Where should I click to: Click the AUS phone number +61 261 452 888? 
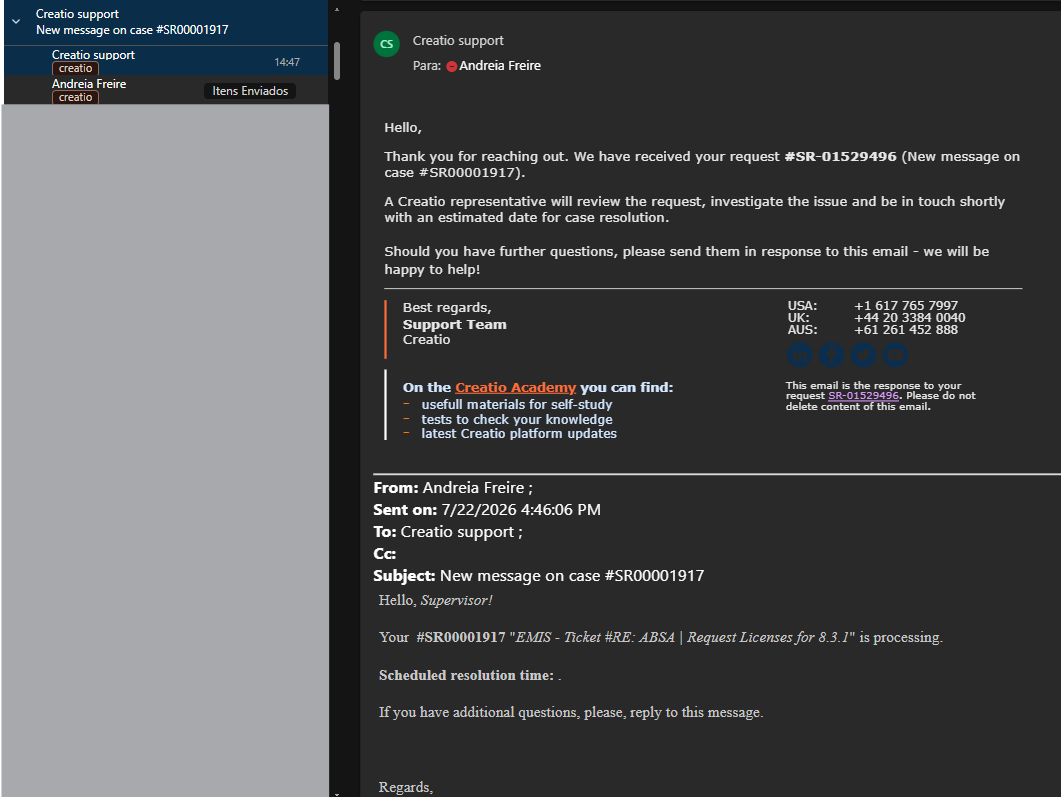pos(905,330)
